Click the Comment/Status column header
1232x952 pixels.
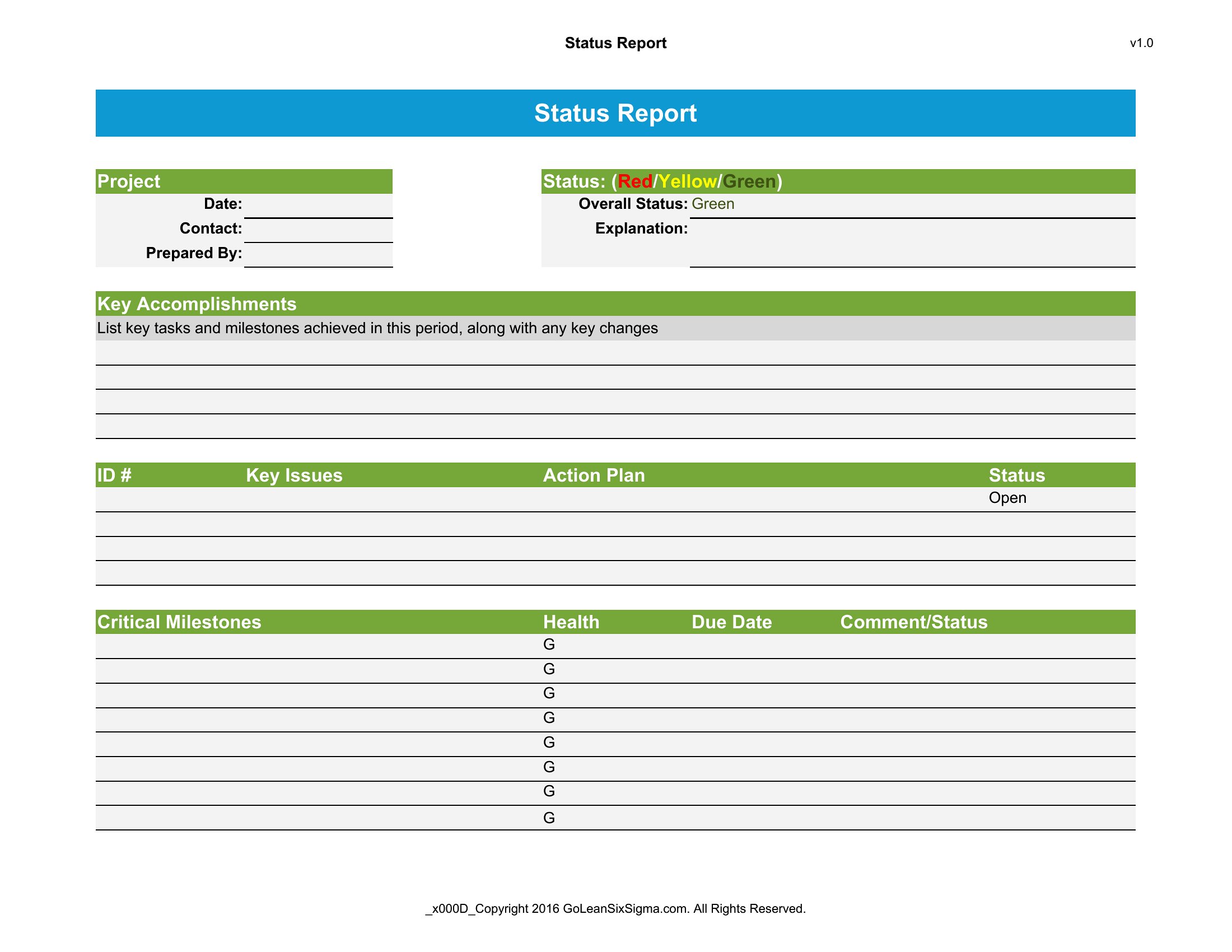coord(914,622)
